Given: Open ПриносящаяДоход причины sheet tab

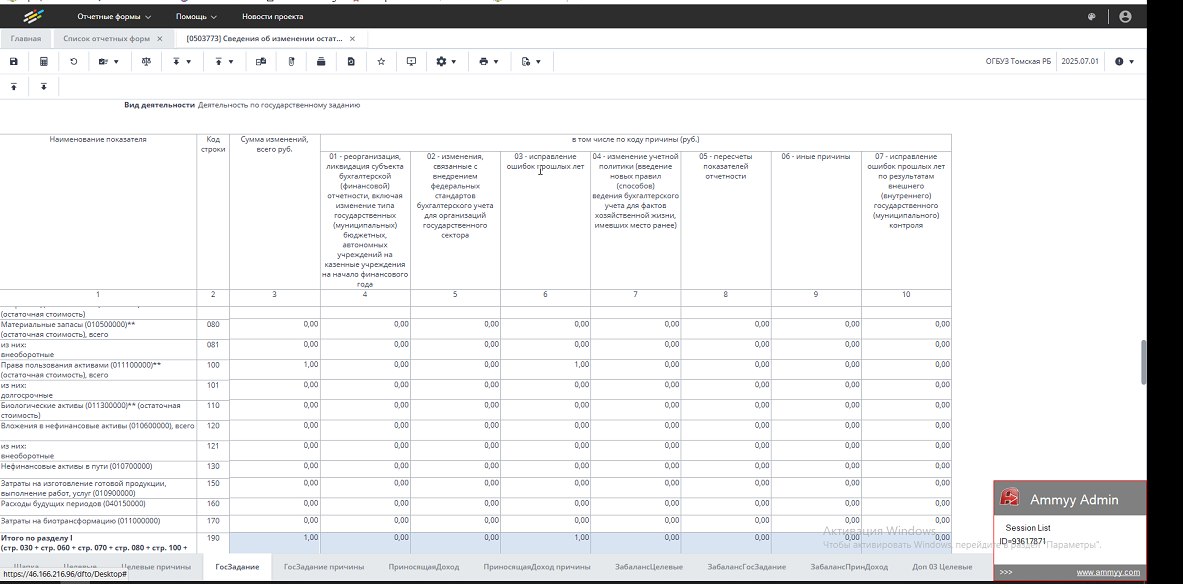Looking at the screenshot, I should (537, 567).
